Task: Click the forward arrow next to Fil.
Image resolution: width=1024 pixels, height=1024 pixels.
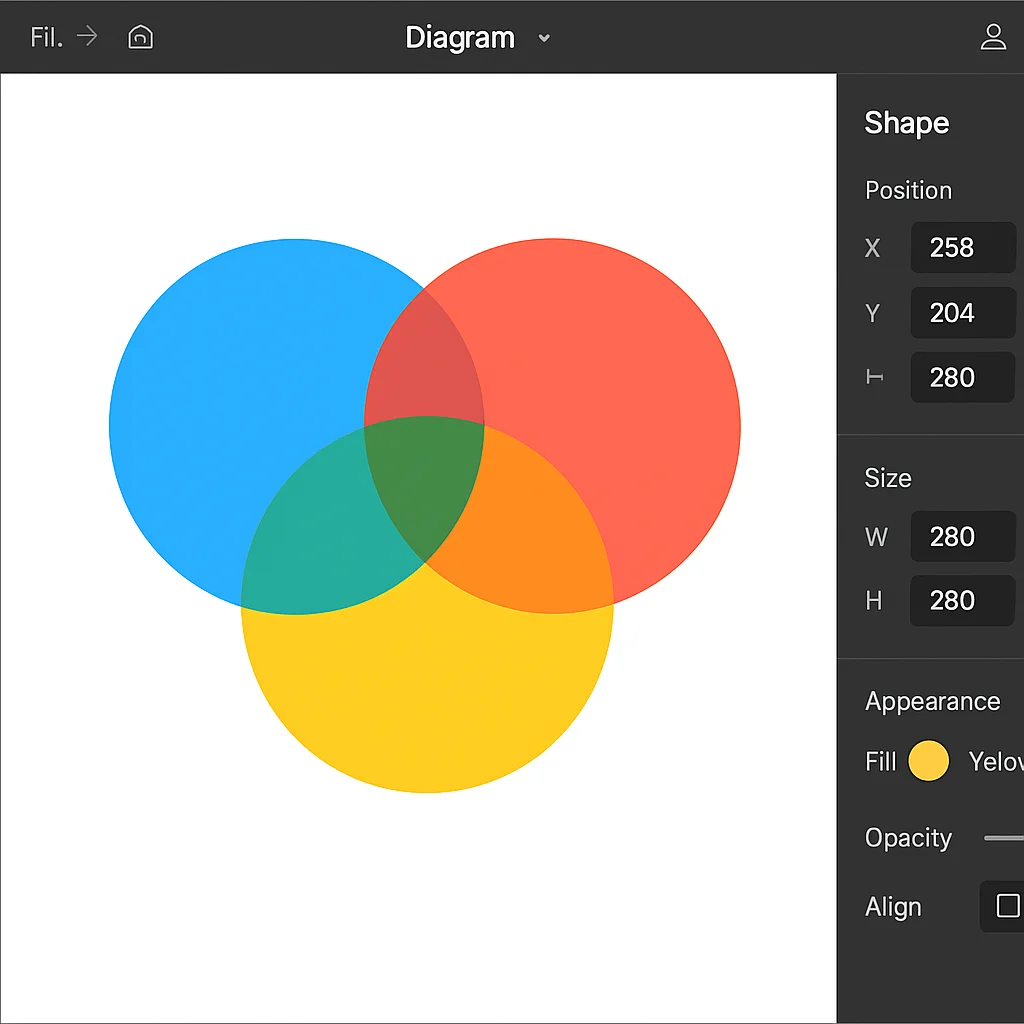Action: click(88, 36)
